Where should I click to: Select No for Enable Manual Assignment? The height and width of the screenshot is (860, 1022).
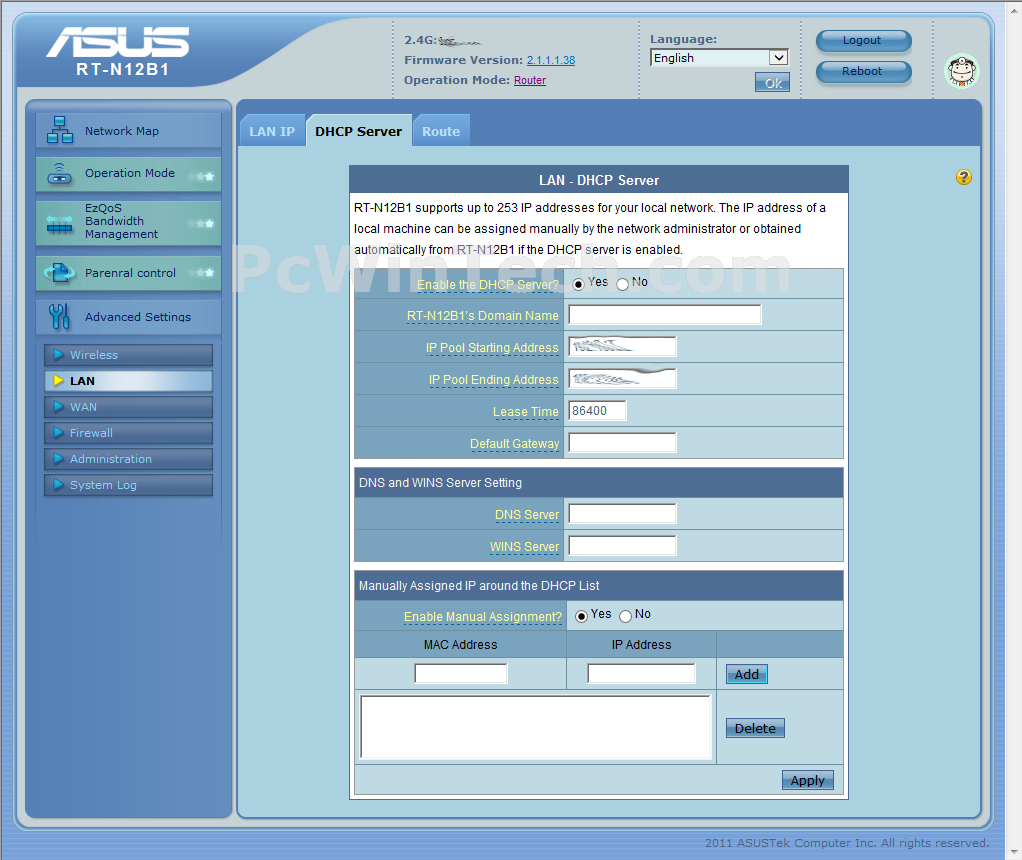click(626, 616)
